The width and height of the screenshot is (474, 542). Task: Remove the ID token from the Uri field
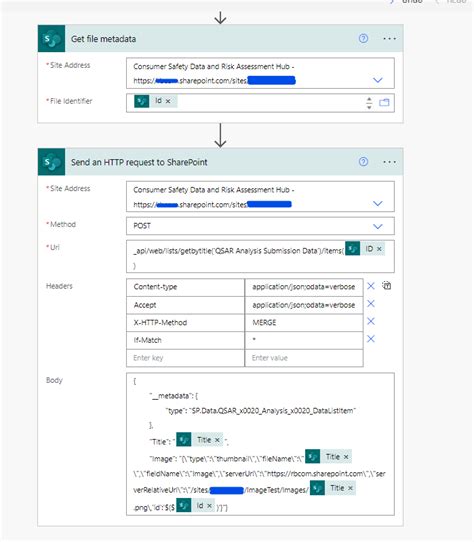click(x=379, y=249)
